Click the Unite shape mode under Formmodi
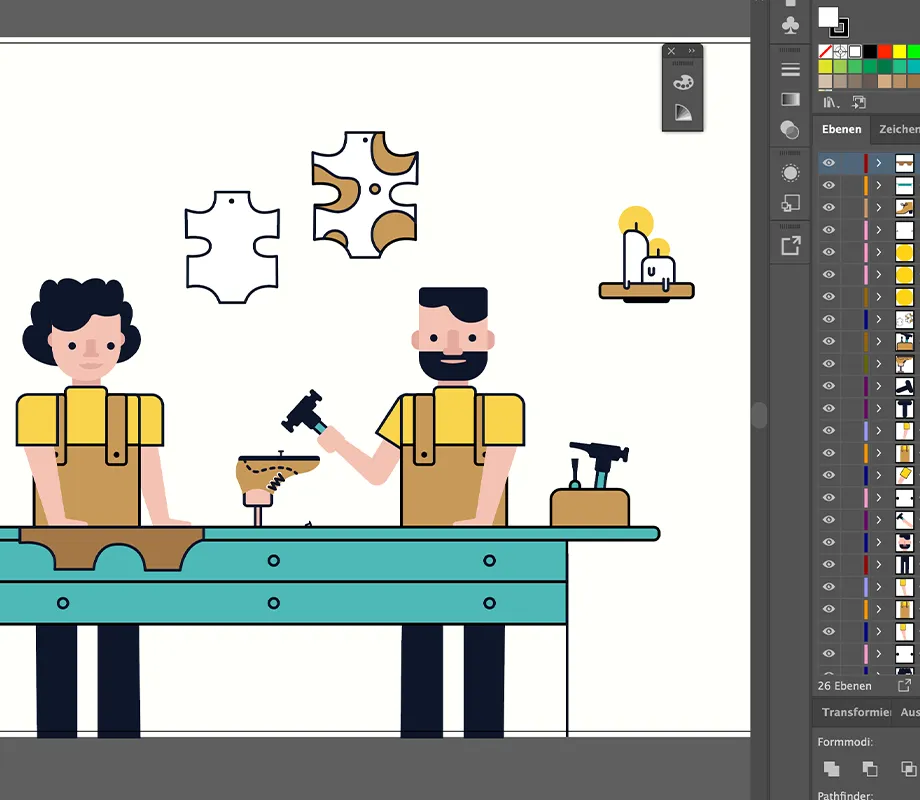The width and height of the screenshot is (920, 800). coord(831,768)
